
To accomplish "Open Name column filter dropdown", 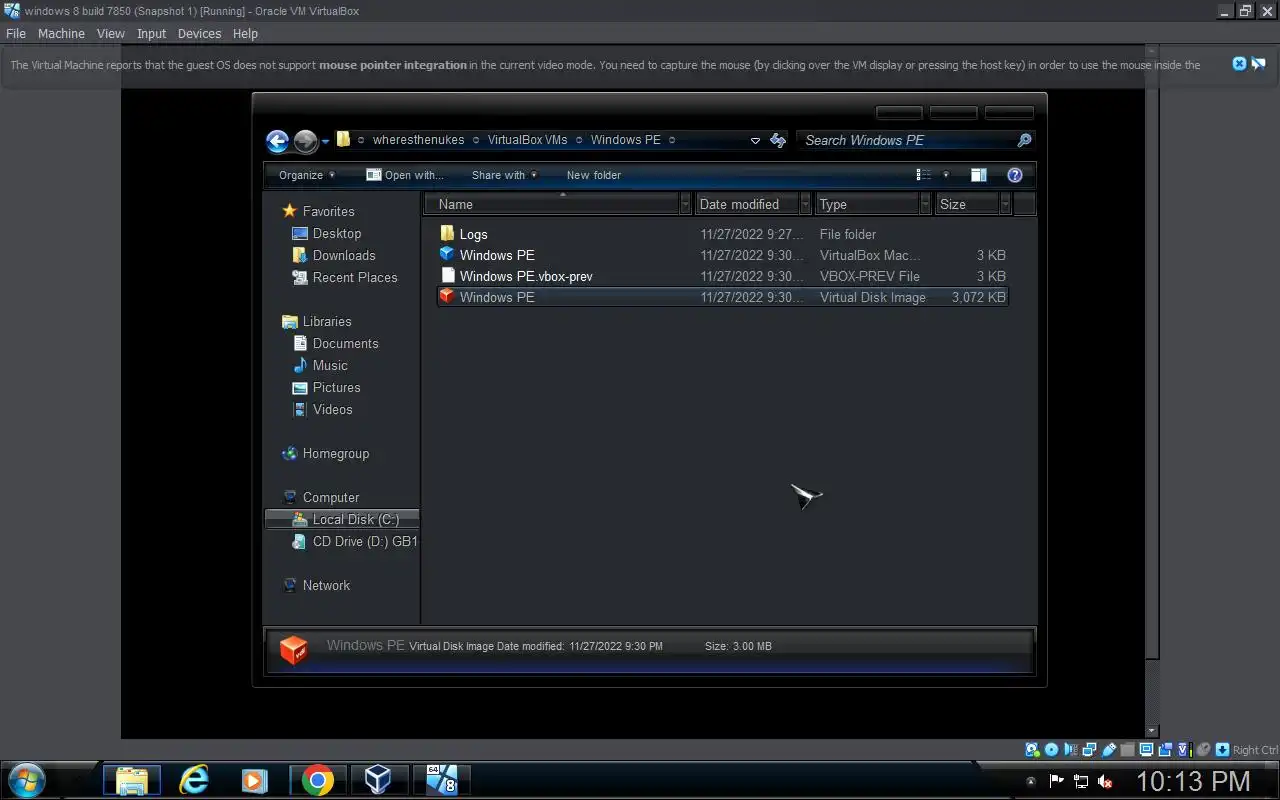I will [x=685, y=204].
